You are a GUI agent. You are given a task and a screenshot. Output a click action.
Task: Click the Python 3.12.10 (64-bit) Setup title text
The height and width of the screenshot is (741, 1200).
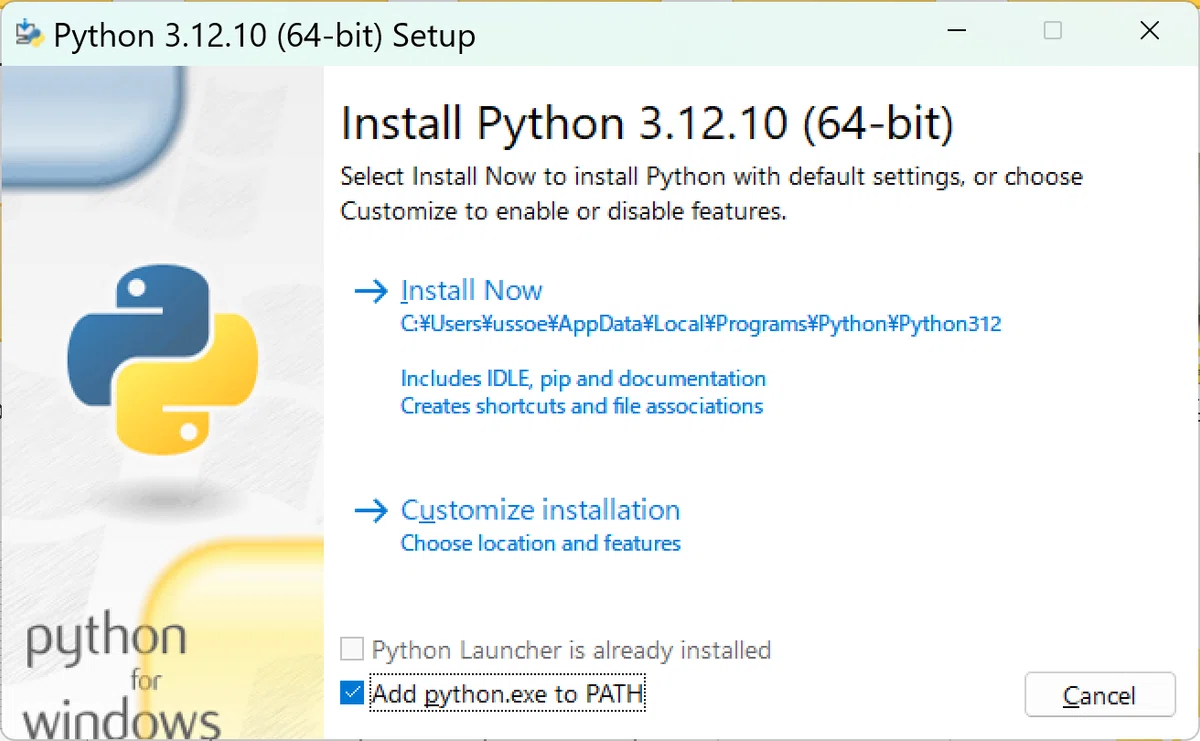(x=264, y=35)
